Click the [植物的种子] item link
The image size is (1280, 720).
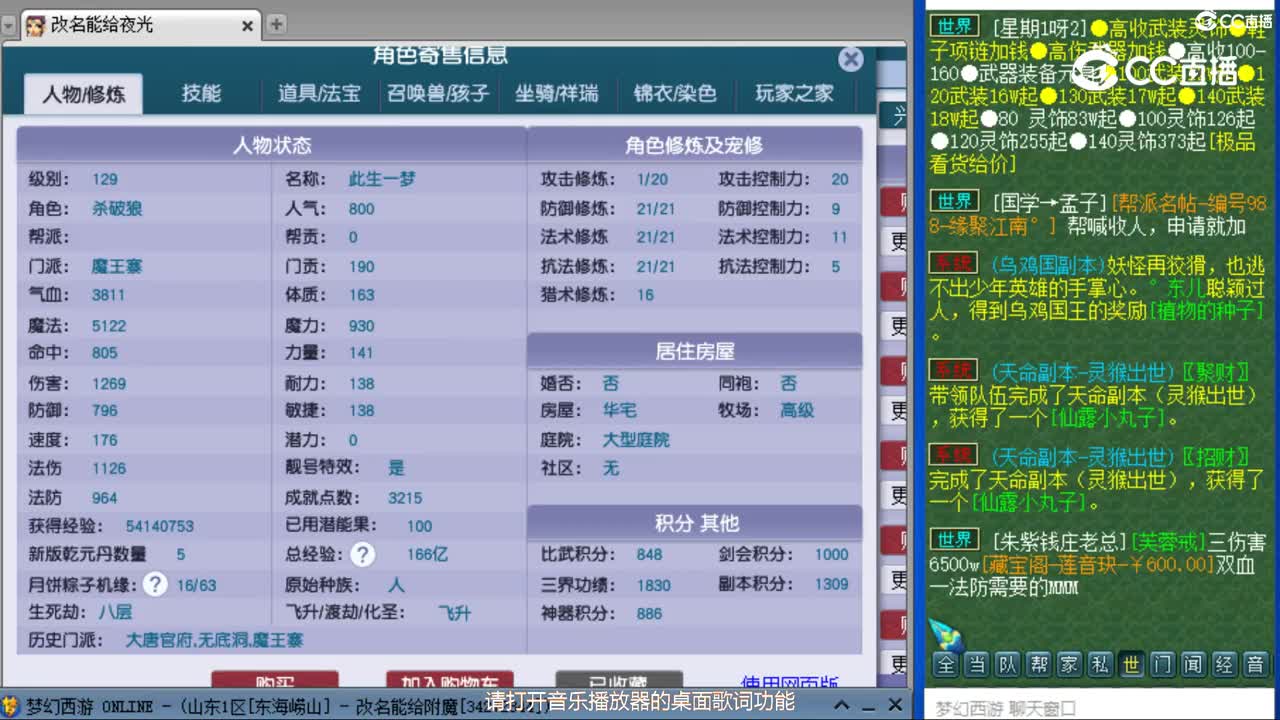[1207, 311]
